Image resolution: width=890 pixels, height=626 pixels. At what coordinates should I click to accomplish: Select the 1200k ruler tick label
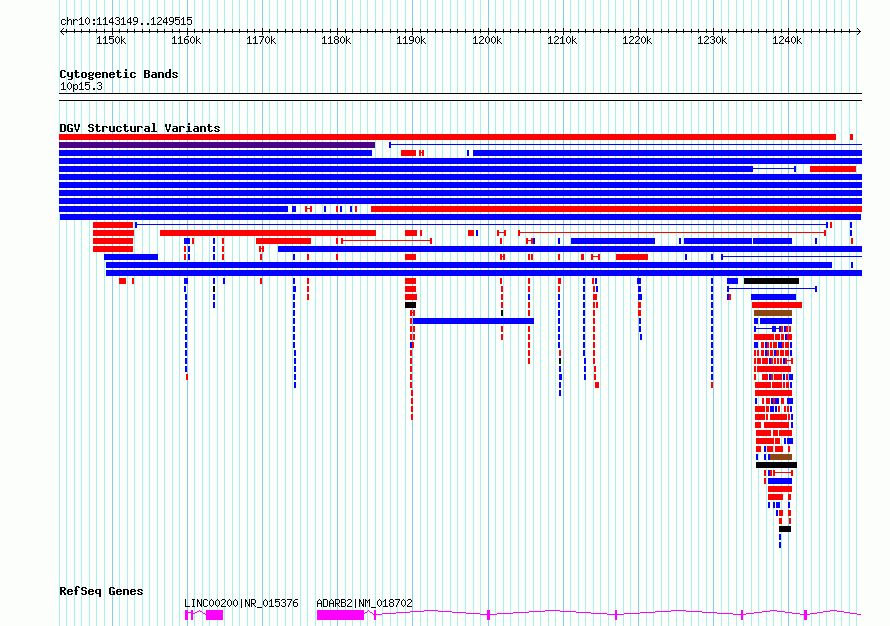[487, 41]
